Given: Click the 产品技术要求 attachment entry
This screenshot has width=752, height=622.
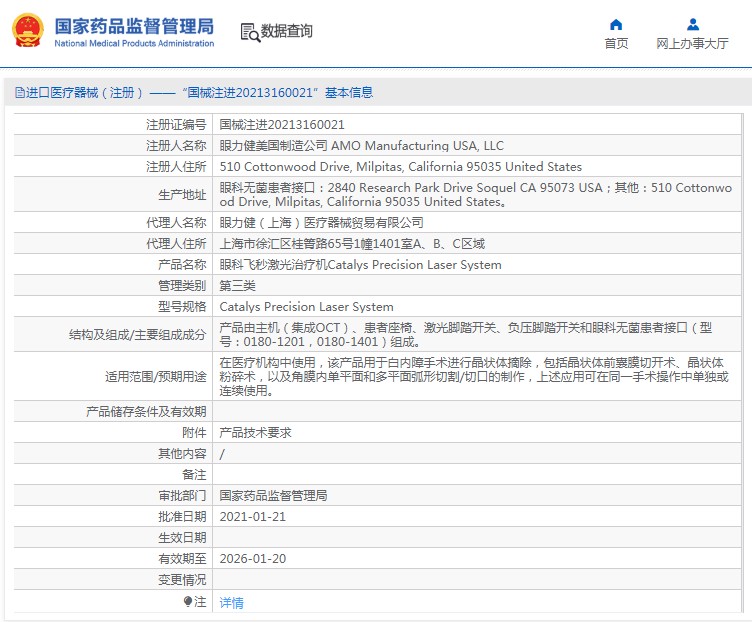Looking at the screenshot, I should point(256,433).
